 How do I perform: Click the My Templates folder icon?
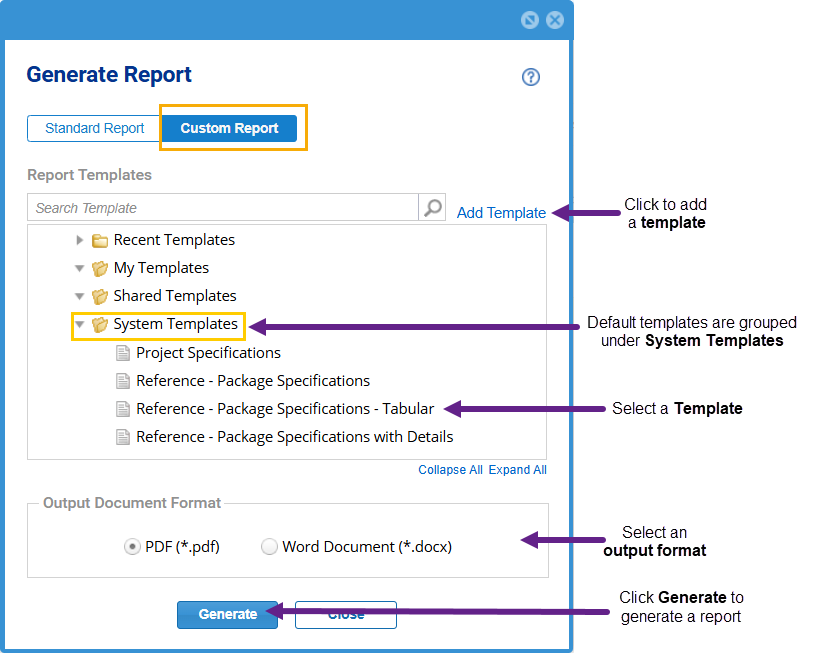(100, 268)
